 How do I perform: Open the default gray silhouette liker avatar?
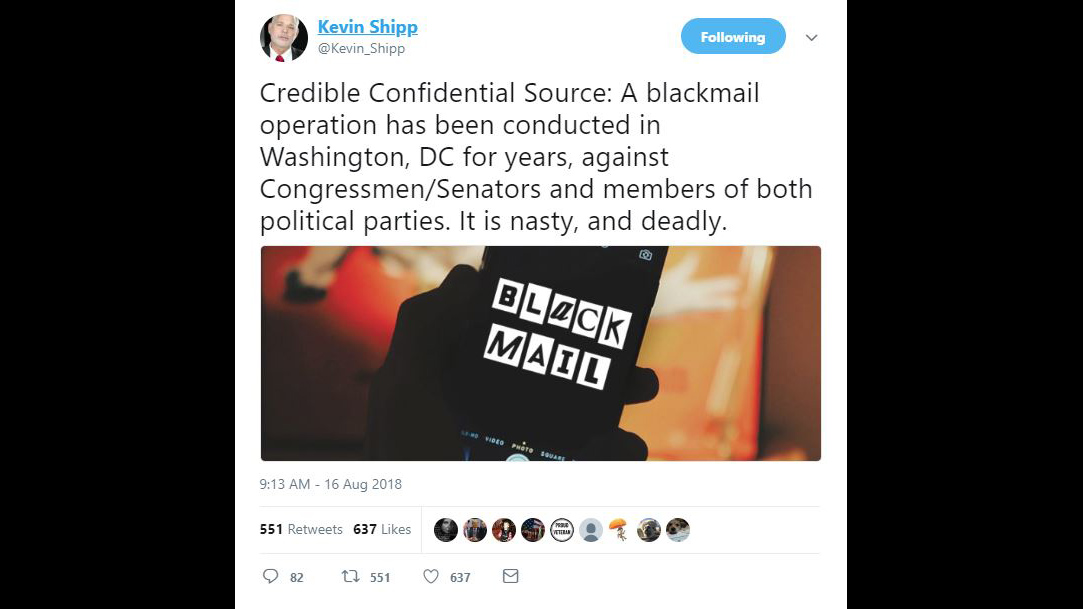pyautogui.click(x=591, y=530)
